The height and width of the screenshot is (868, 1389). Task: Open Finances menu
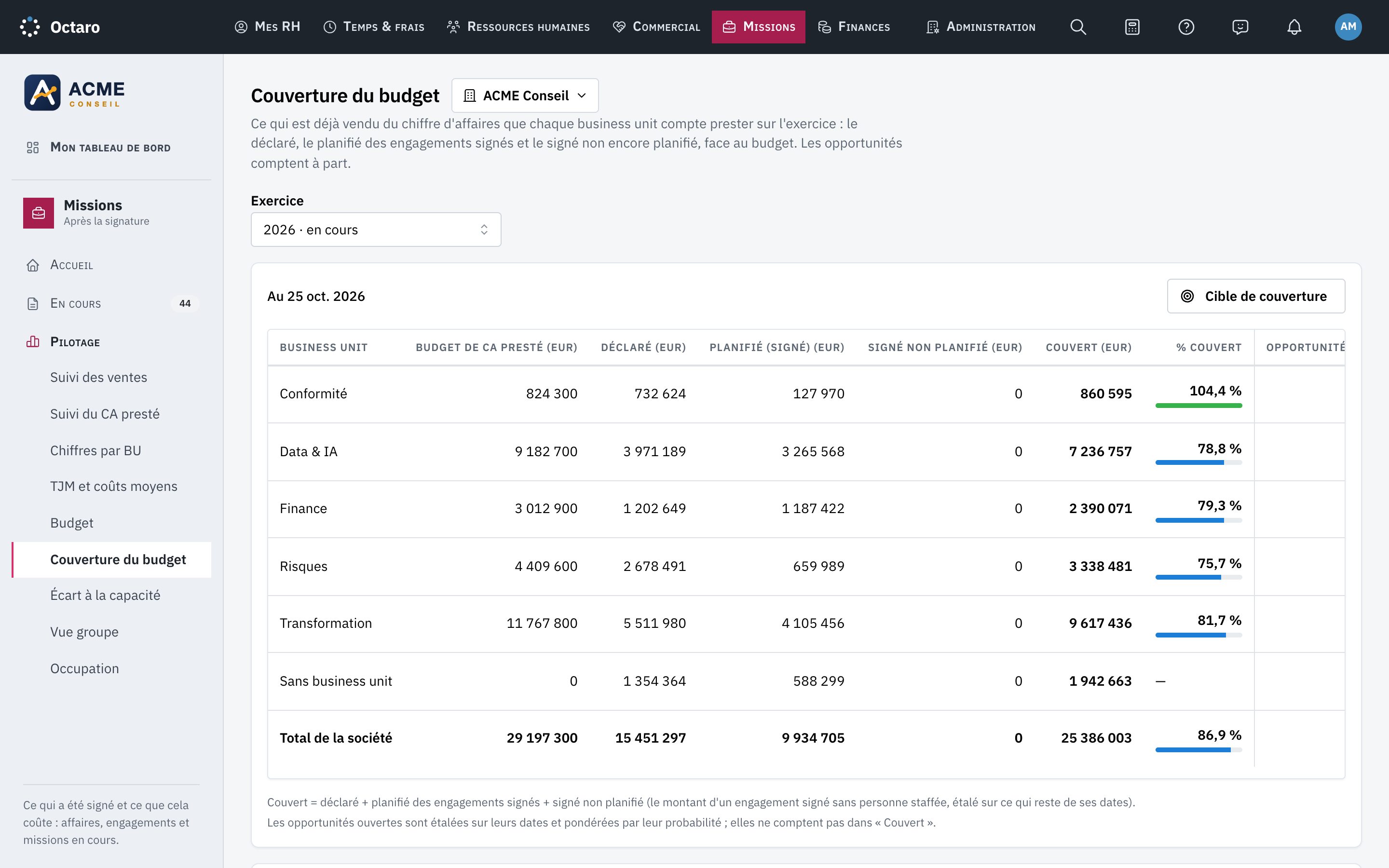click(854, 27)
